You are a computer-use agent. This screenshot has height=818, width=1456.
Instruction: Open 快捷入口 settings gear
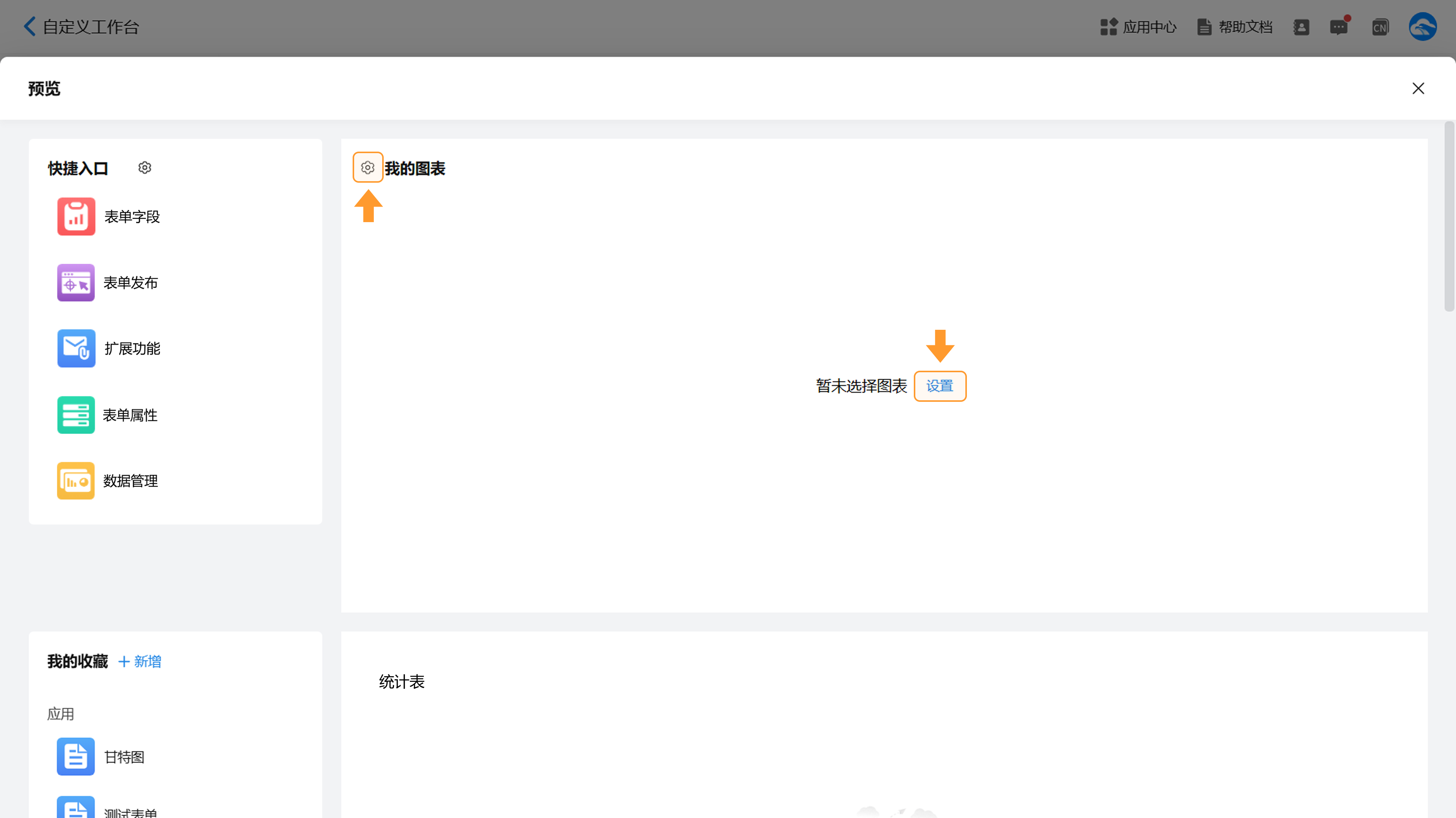point(145,168)
